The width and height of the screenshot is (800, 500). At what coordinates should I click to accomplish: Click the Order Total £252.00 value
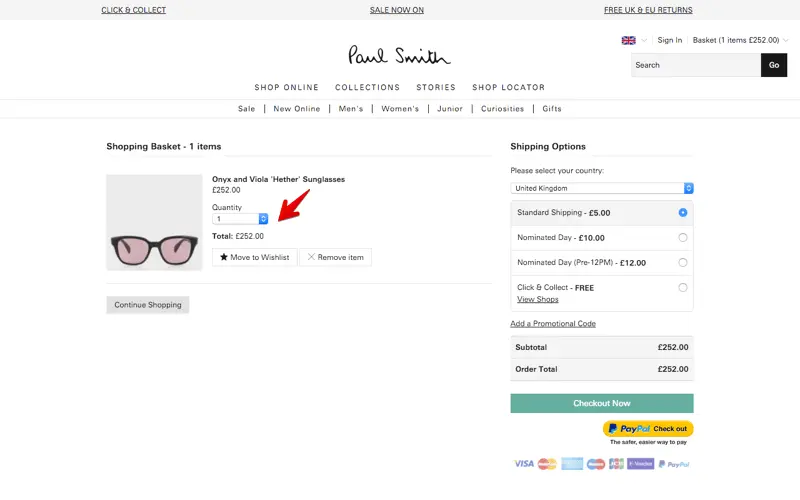tap(672, 369)
